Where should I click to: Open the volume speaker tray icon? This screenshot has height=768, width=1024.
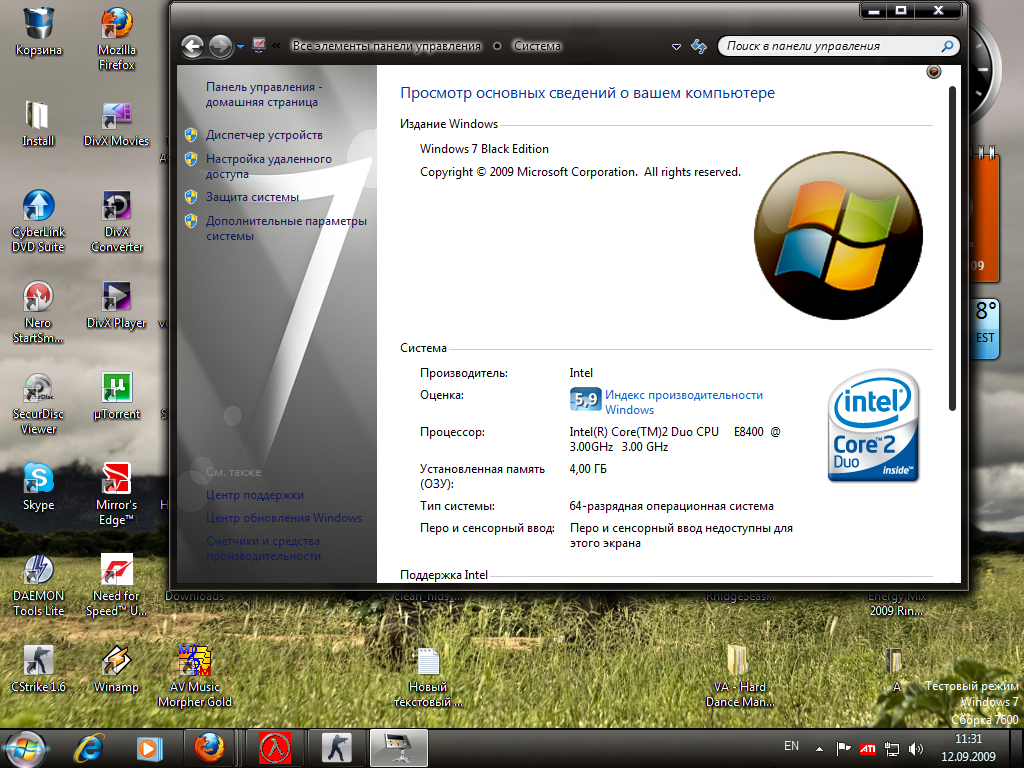pos(916,749)
